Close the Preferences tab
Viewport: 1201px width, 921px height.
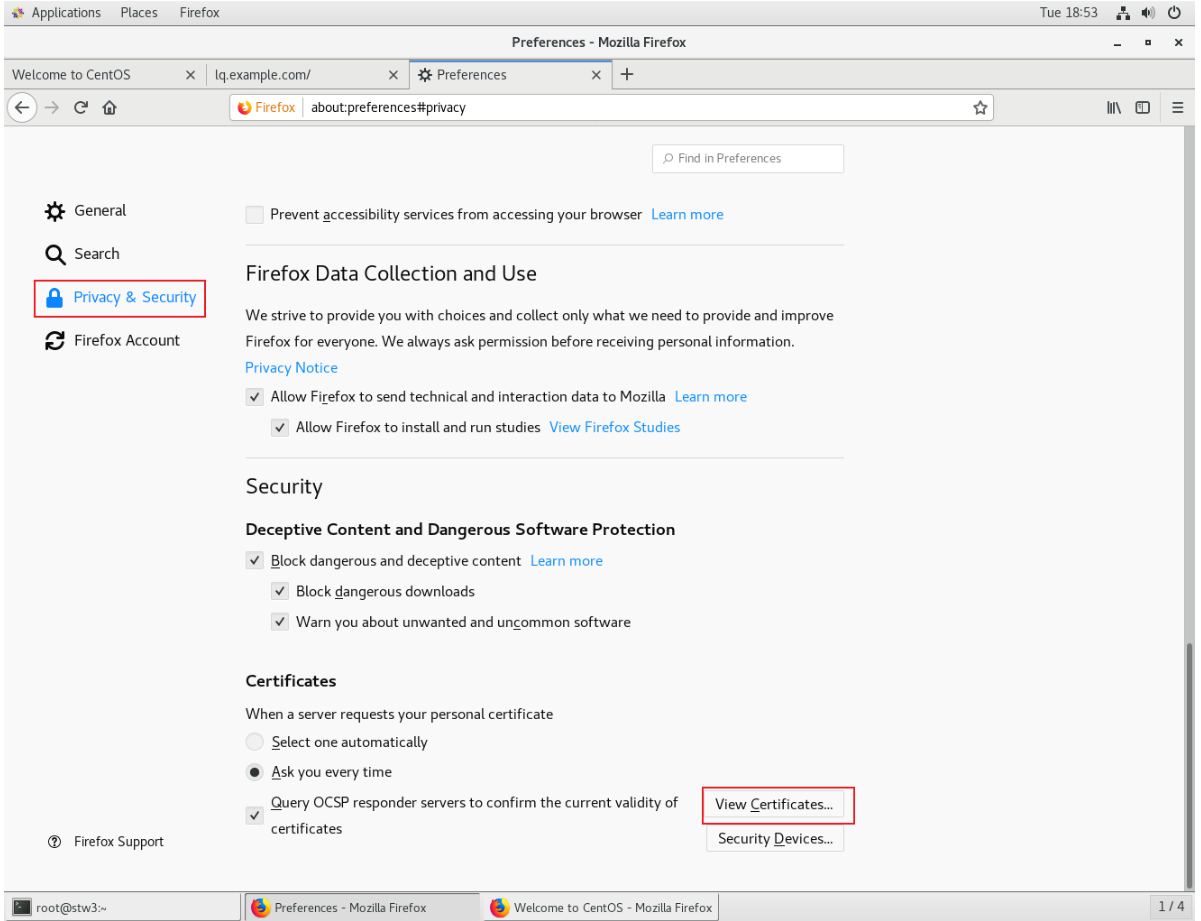pyautogui.click(x=597, y=75)
